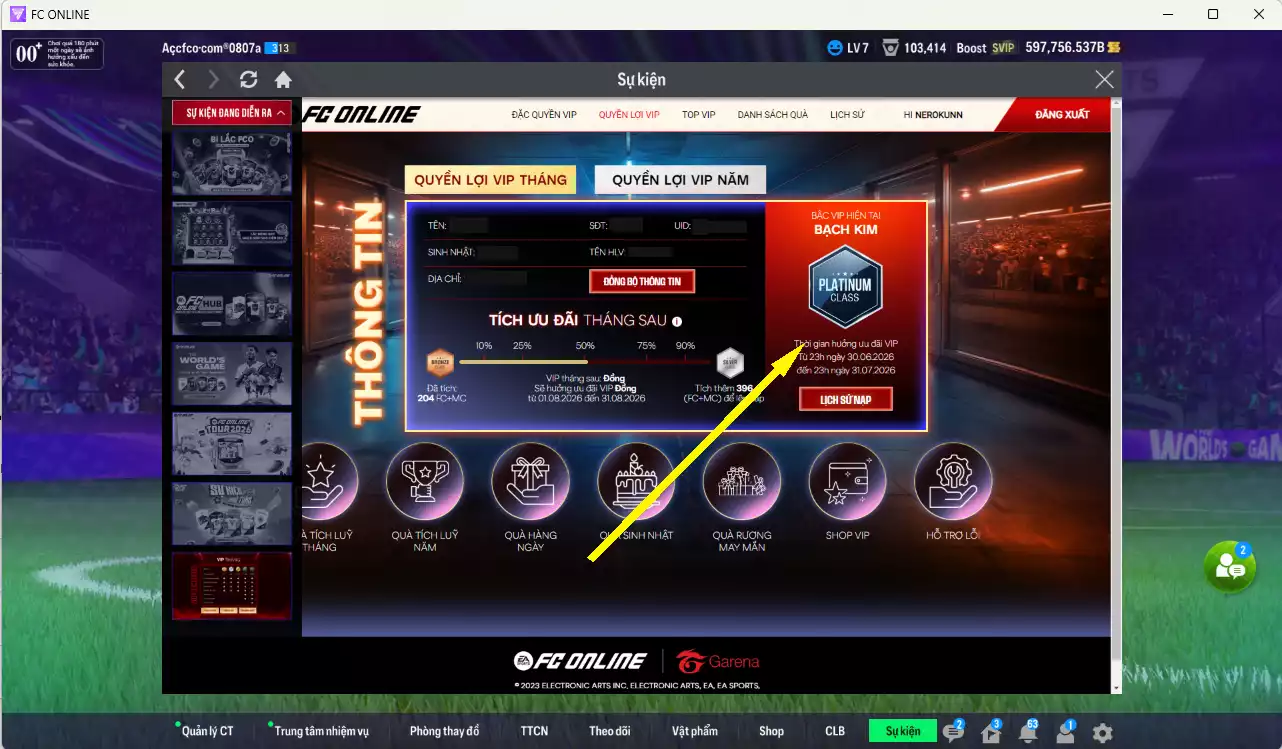Open friends icon in bottom bar
Image resolution: width=1282 pixels, height=749 pixels.
pyautogui.click(x=1065, y=732)
